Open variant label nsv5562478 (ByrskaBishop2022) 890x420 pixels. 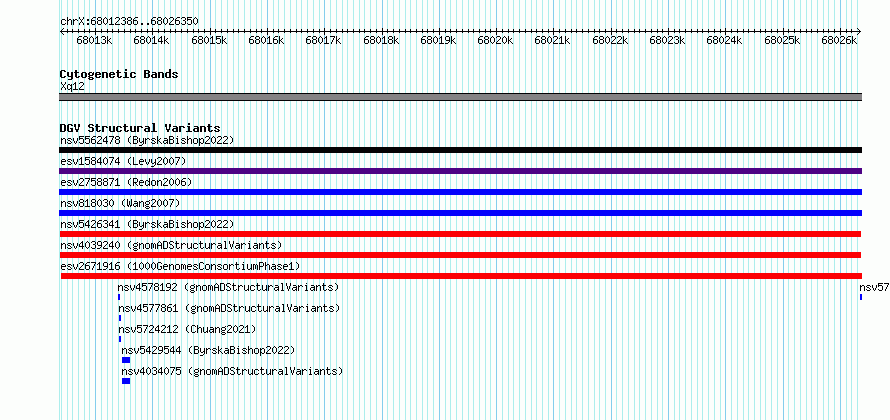pyautogui.click(x=147, y=140)
